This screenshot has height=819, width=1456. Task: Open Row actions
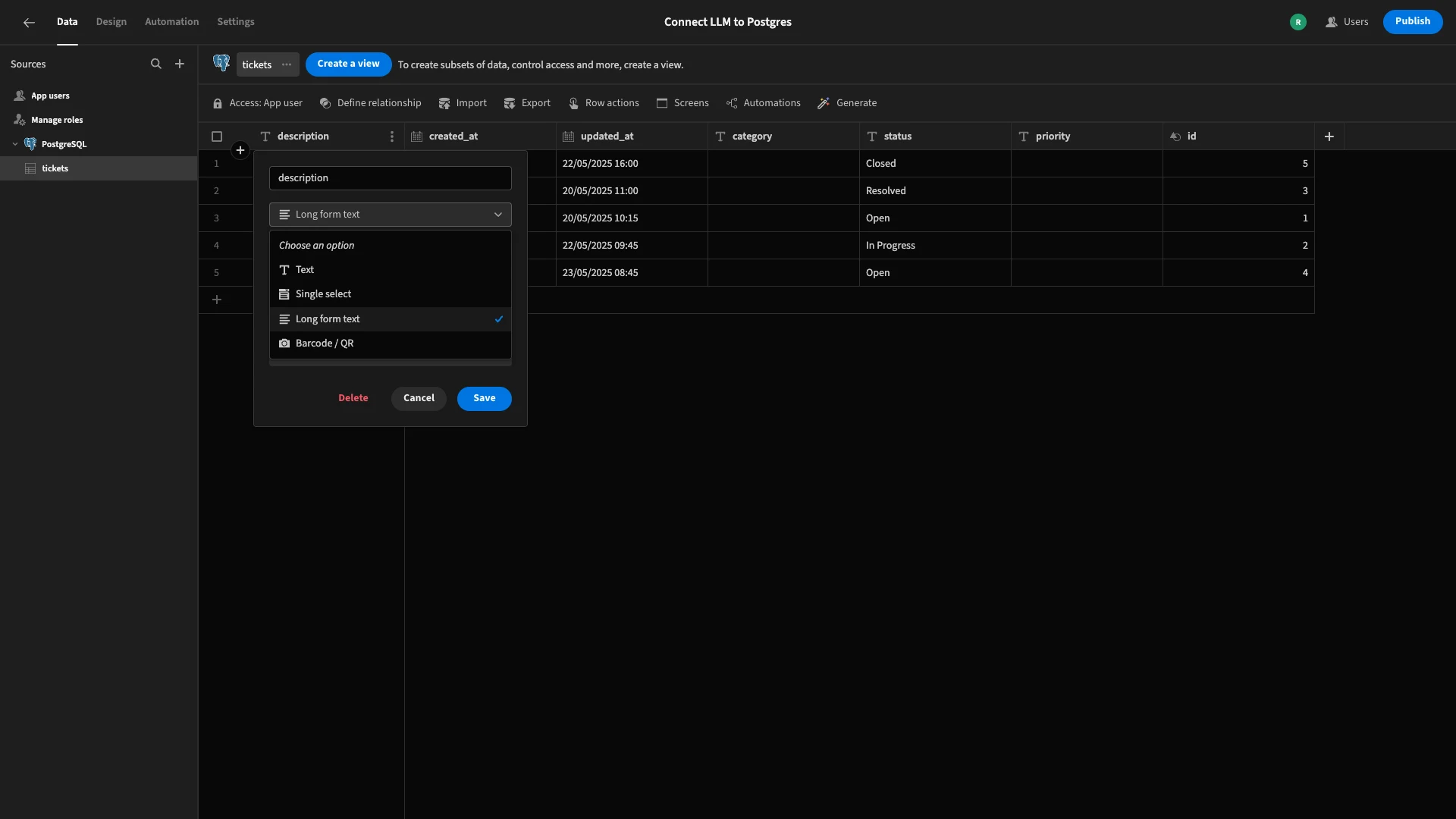pyautogui.click(x=604, y=103)
